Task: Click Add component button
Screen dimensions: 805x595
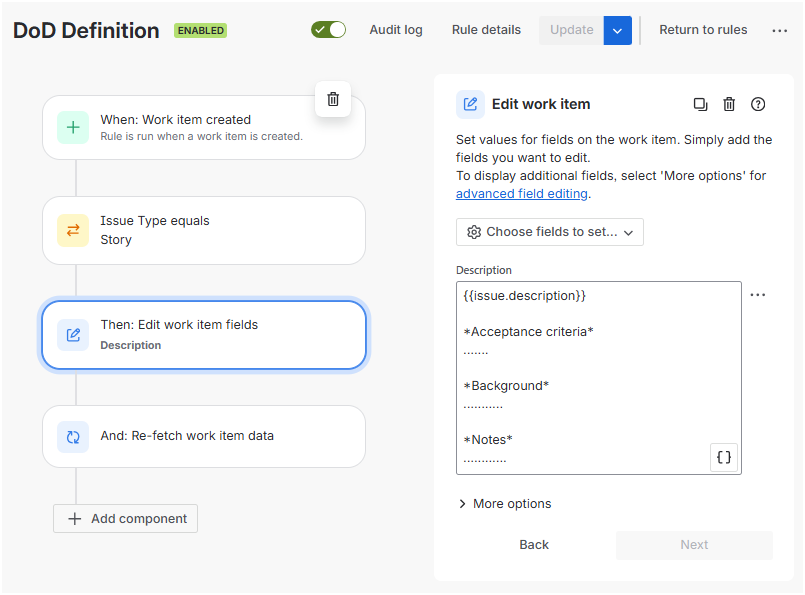Action: click(x=126, y=519)
